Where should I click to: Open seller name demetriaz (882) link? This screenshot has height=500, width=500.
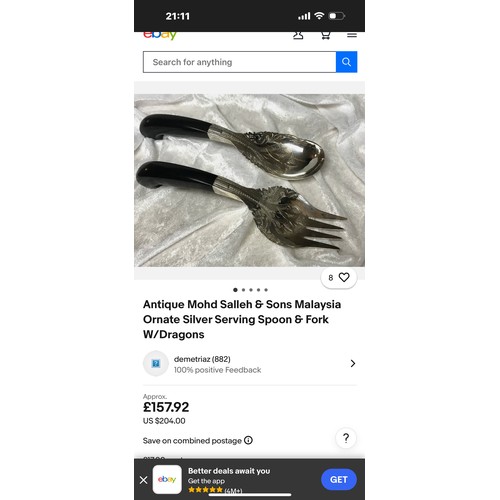[x=202, y=359]
